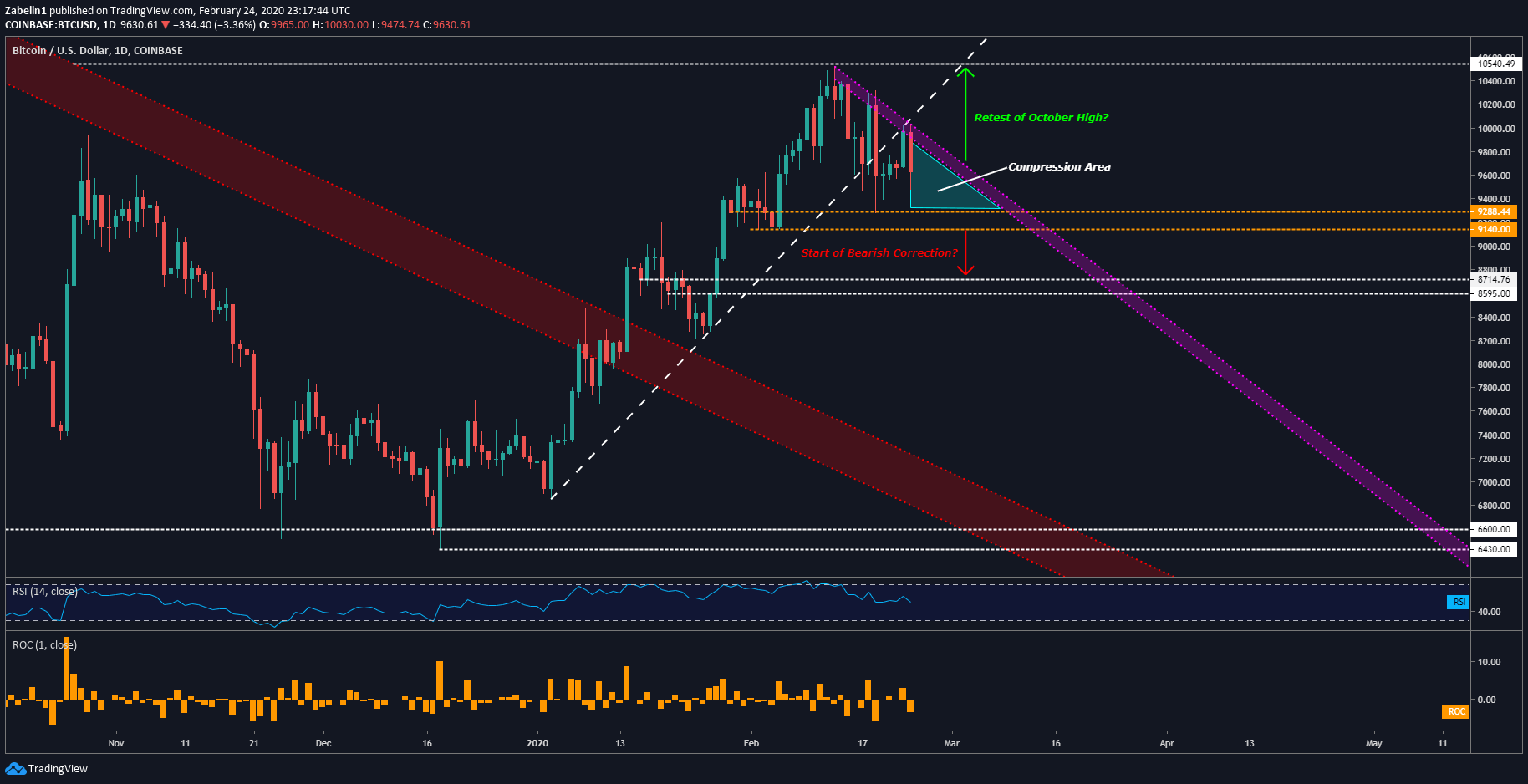The image size is (1528, 784).
Task: Click the low price L:9474.74 value
Action: [x=396, y=25]
